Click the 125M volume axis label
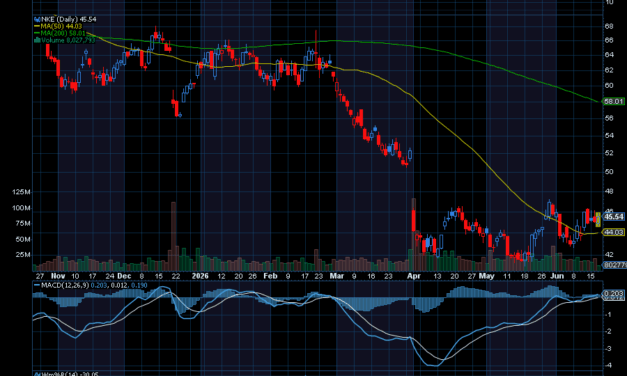627x376 pixels. pos(21,192)
